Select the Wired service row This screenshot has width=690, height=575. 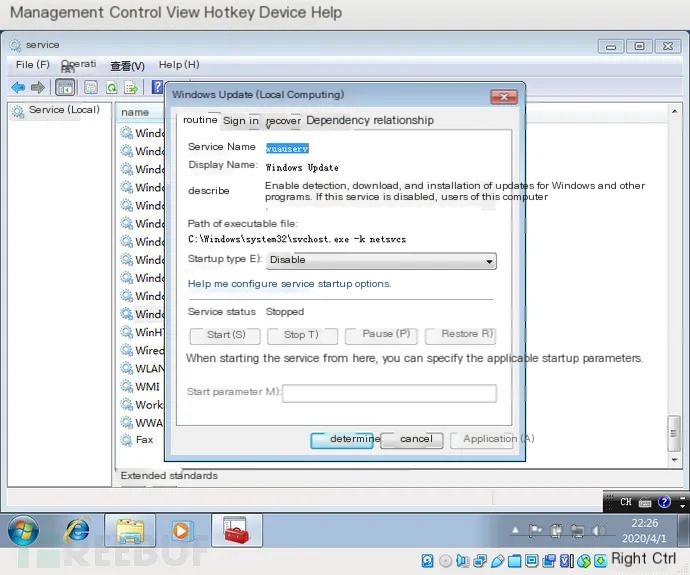(x=142, y=351)
